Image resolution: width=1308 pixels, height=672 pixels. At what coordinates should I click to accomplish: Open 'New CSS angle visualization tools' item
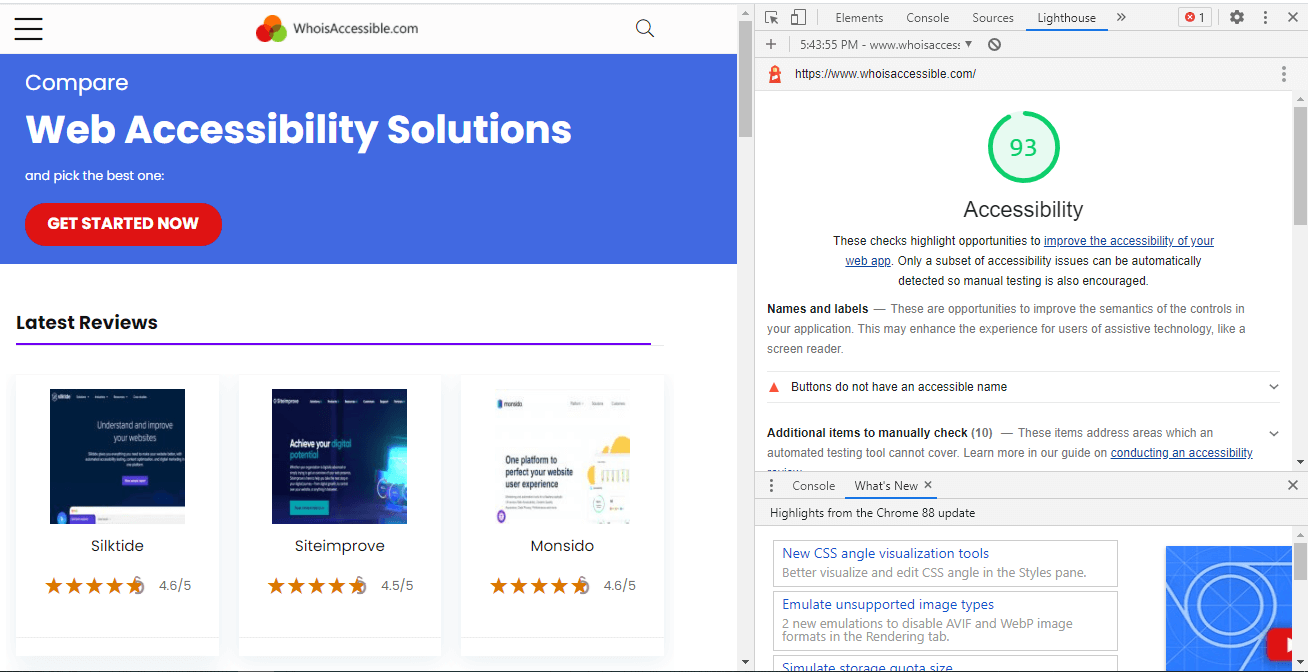click(945, 562)
